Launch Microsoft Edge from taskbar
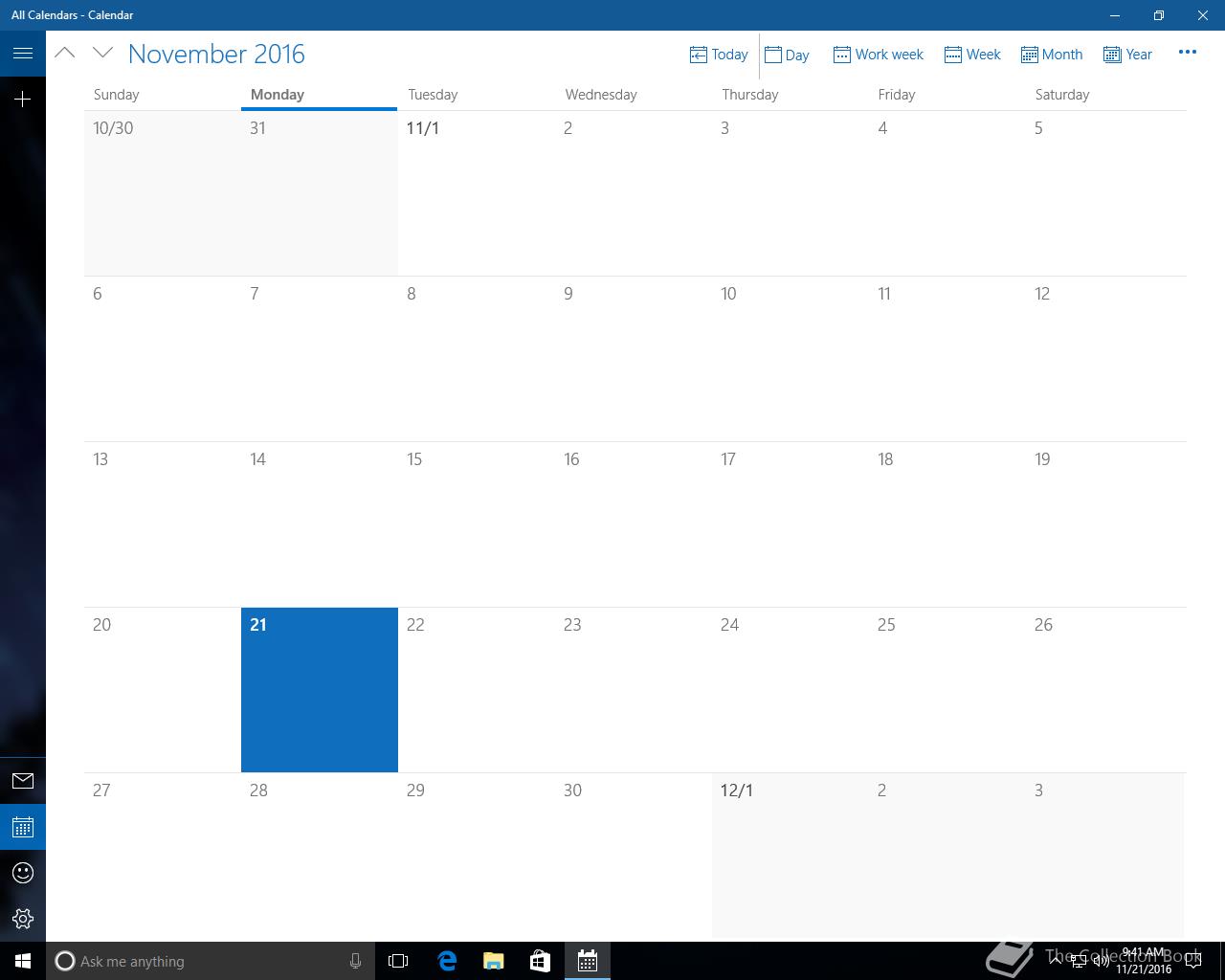Screen dimensions: 1225x980 tap(447, 961)
